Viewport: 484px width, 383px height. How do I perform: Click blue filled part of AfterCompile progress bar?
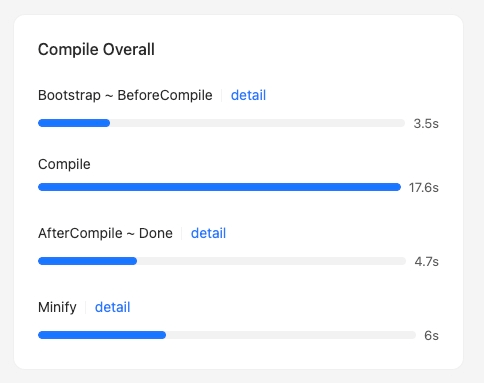coord(87,261)
